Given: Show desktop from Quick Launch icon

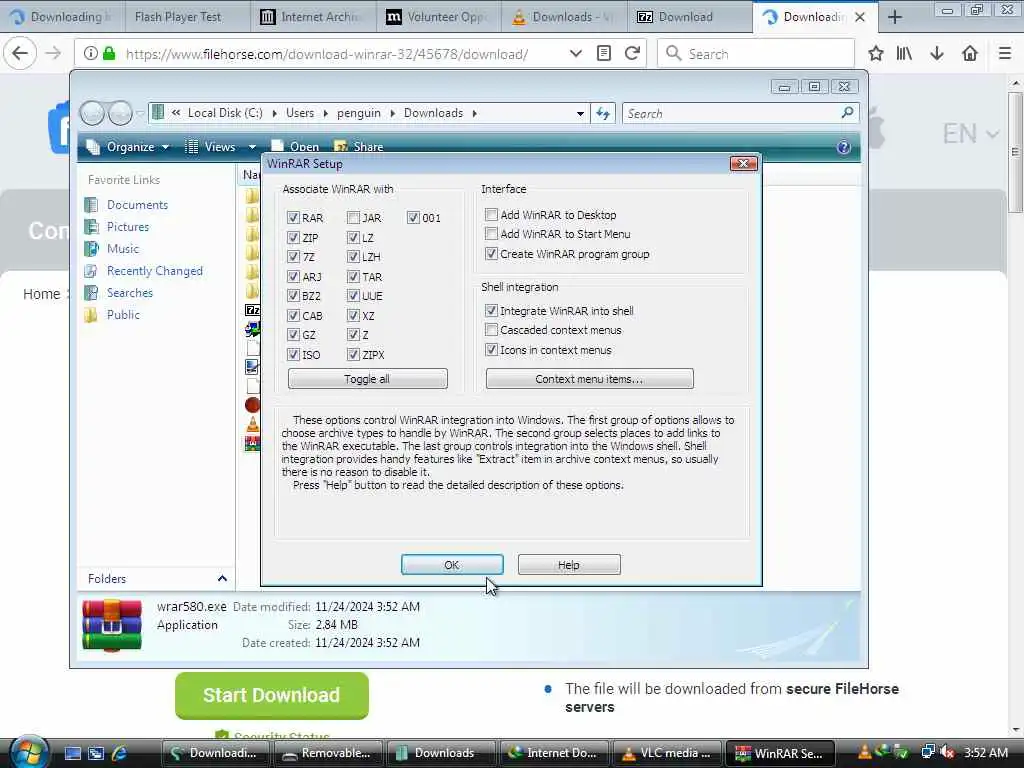Looking at the screenshot, I should [72, 753].
